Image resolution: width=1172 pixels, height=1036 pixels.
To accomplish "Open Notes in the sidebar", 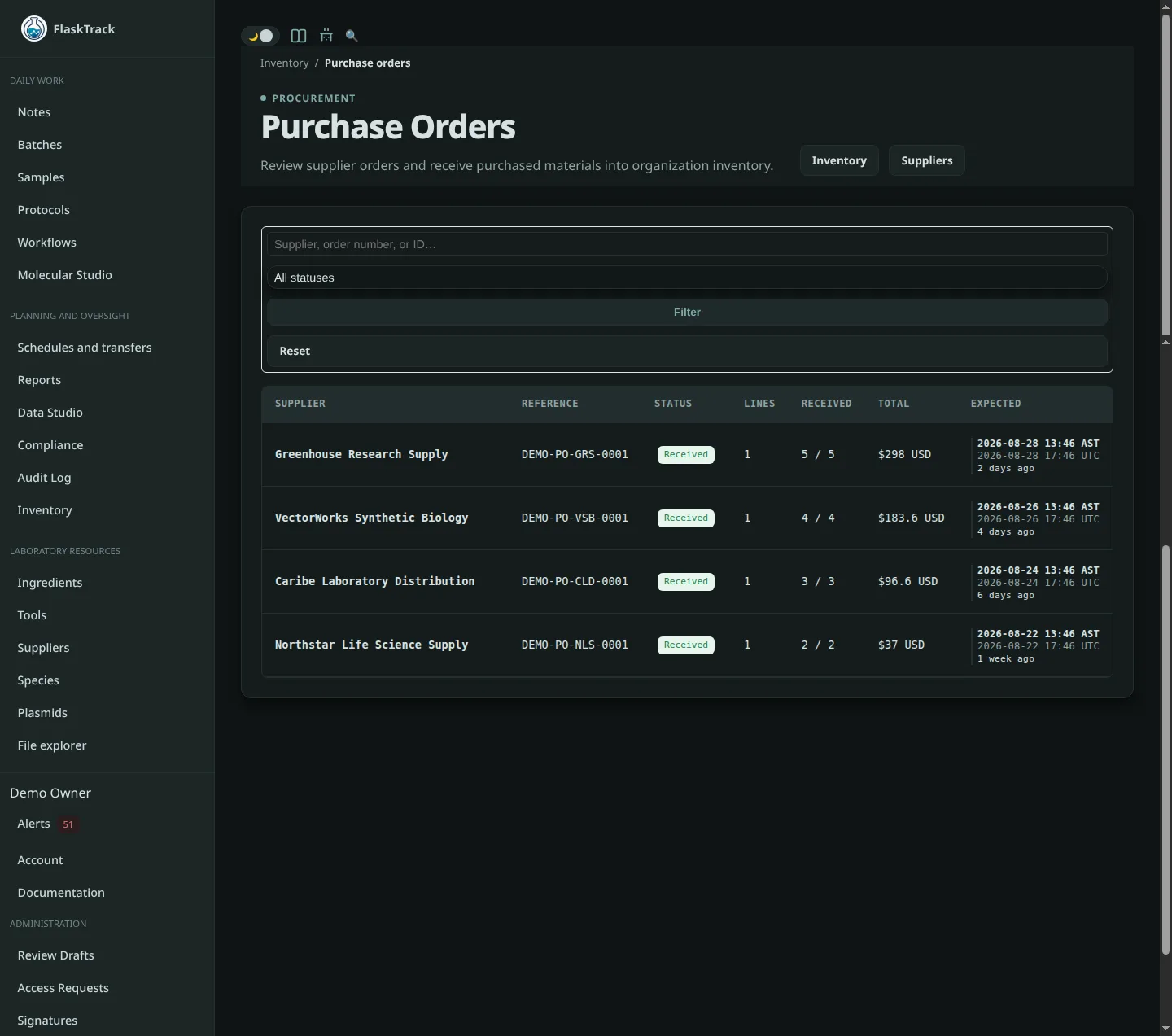I will coord(34,112).
